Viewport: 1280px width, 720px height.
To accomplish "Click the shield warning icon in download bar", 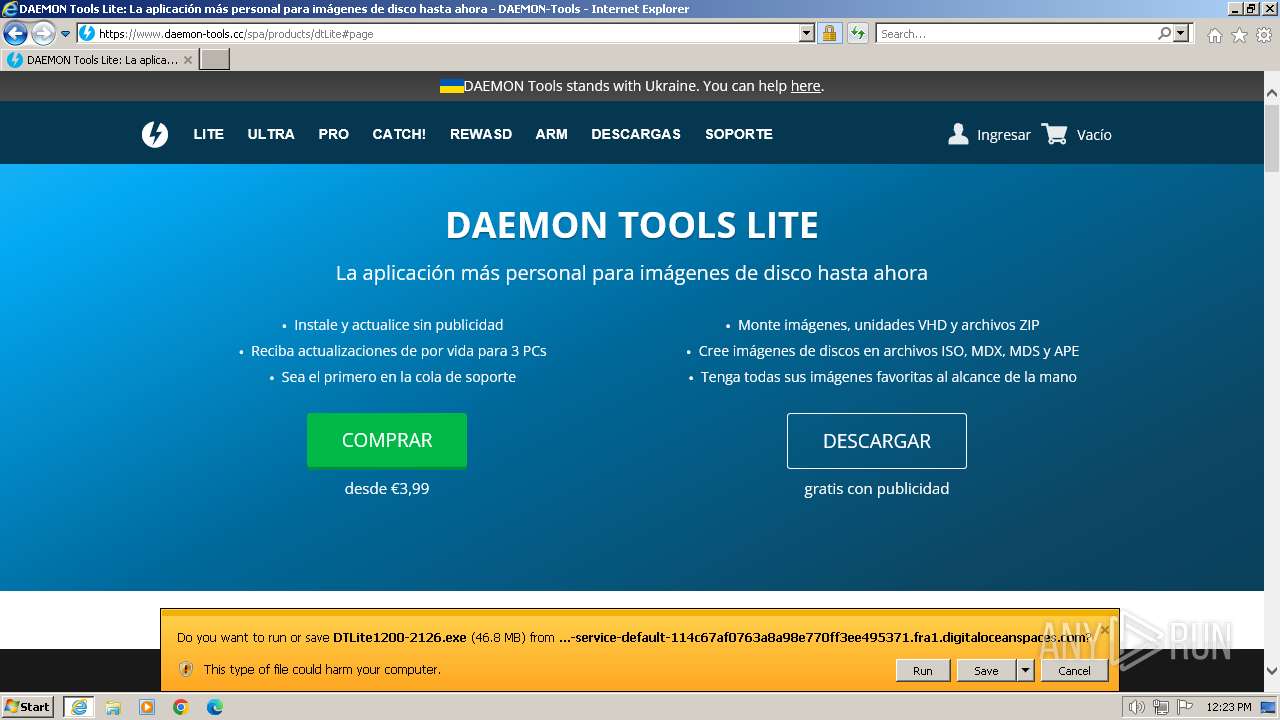I will point(186,669).
